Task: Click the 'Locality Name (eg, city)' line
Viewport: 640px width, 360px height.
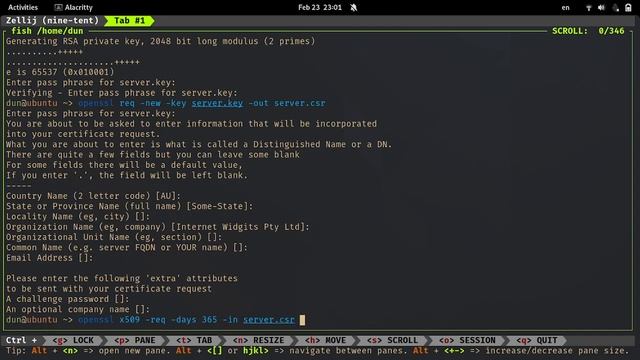Action: coord(78,216)
